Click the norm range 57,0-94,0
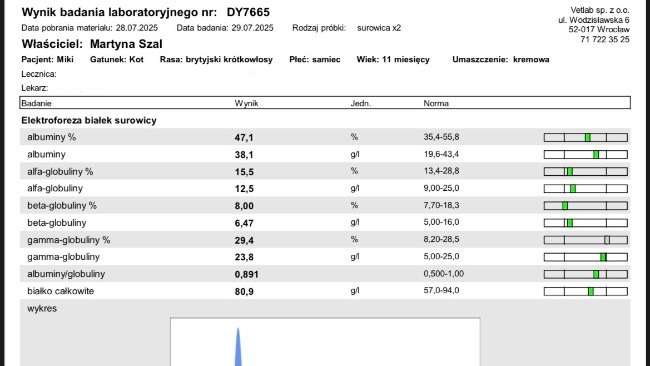This screenshot has width=650, height=366. (x=441, y=290)
